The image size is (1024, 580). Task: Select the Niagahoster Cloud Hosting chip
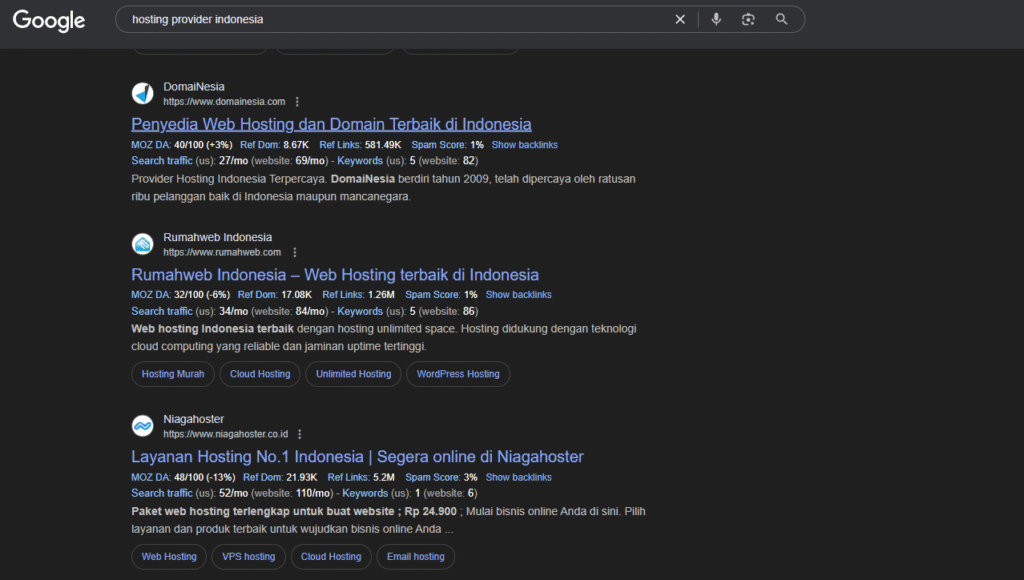[331, 556]
